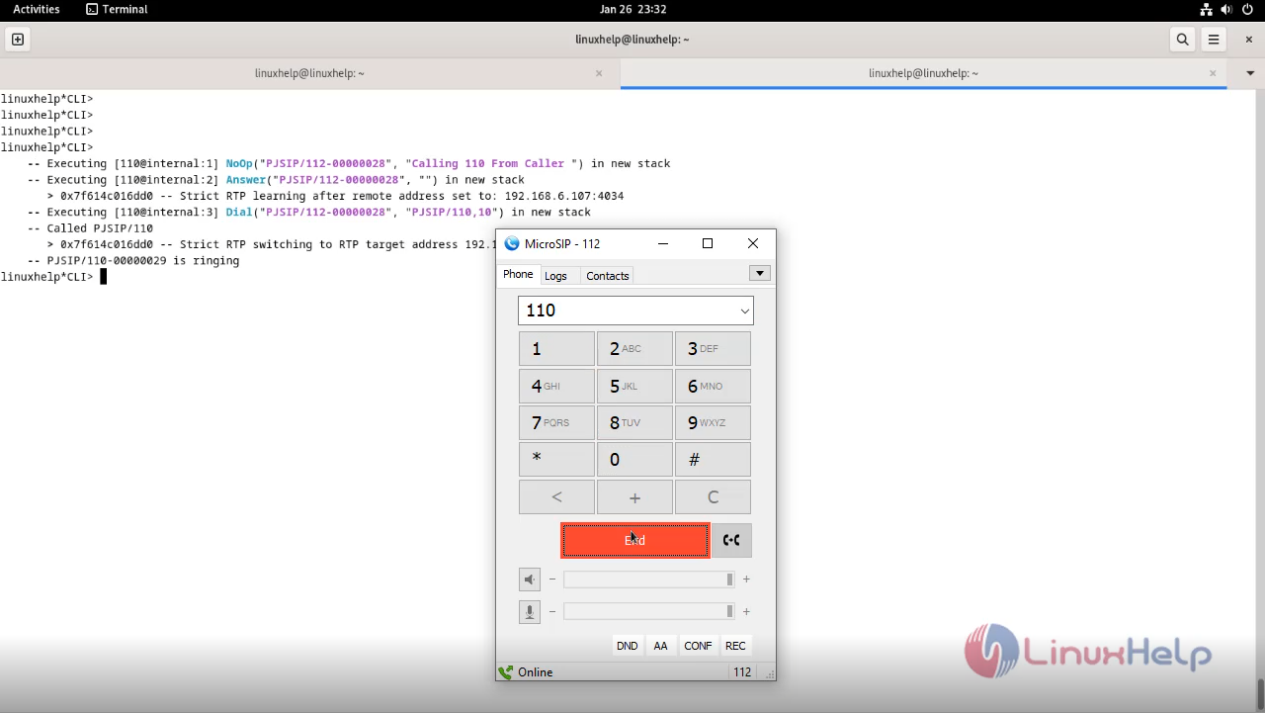Dial digit 4 GHI on keypad
The image size is (1265, 713).
(x=556, y=386)
